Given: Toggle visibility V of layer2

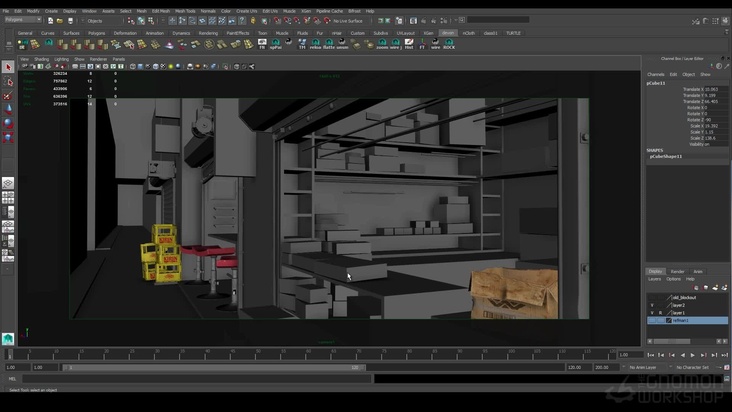Looking at the screenshot, I should pyautogui.click(x=652, y=305).
